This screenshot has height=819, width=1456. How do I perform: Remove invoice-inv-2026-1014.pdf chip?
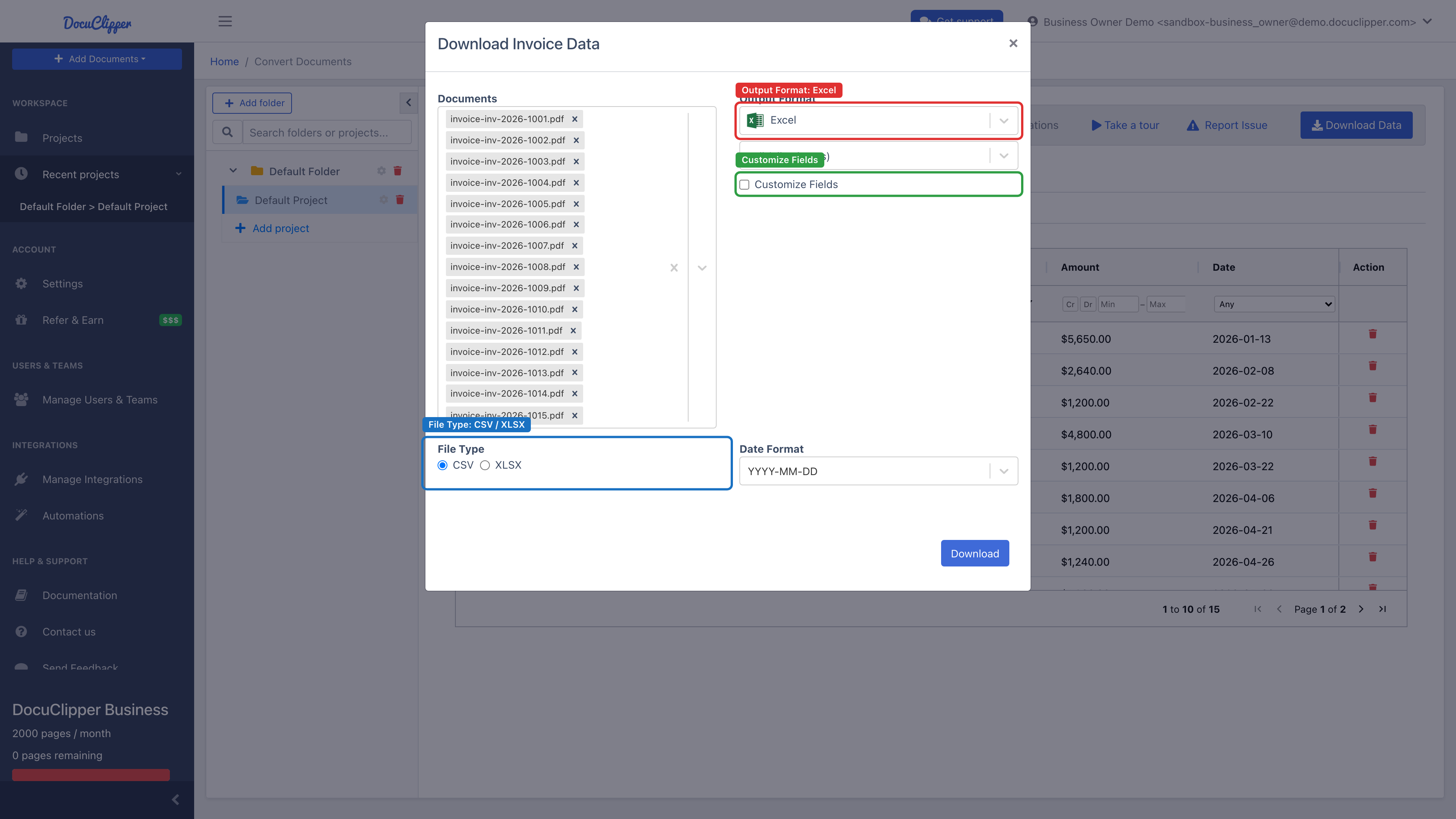[x=574, y=394]
